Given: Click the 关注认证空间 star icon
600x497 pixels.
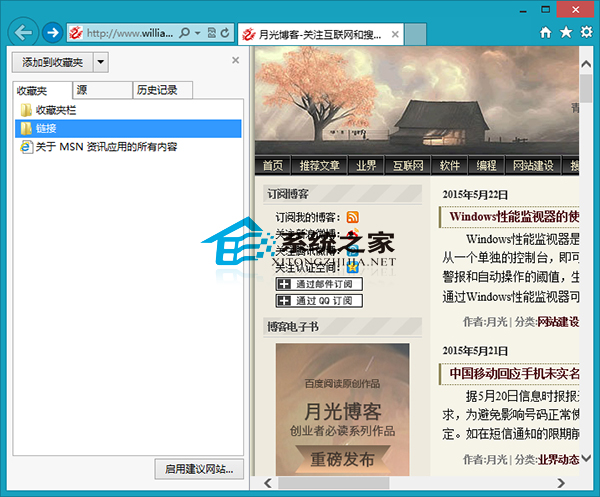Looking at the screenshot, I should pos(352,267).
